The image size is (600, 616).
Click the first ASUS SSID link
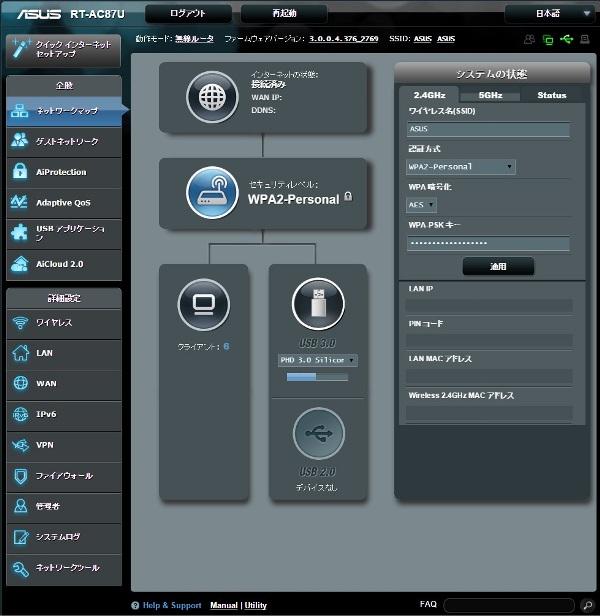(423, 39)
